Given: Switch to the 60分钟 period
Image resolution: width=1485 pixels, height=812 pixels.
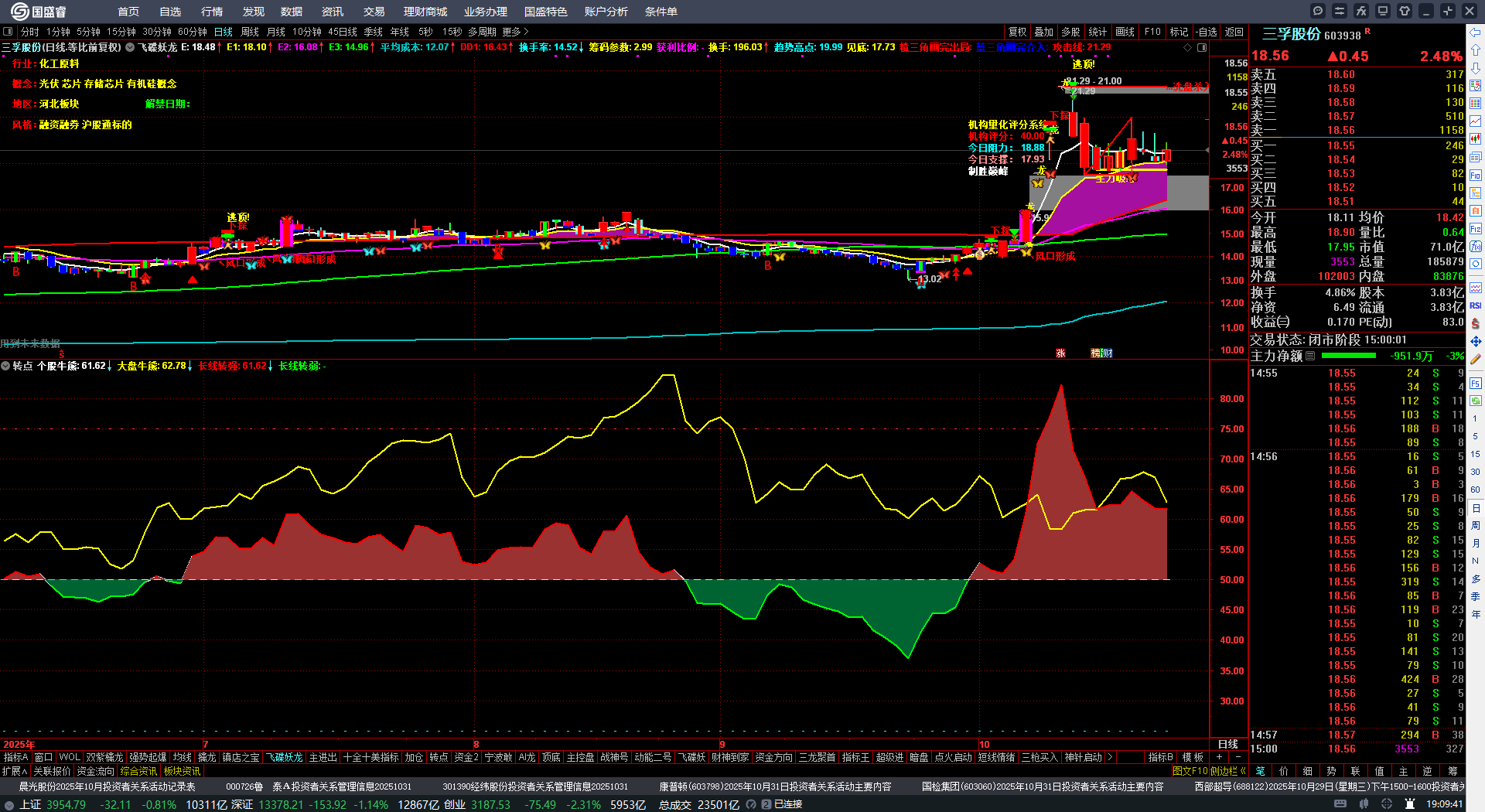Looking at the screenshot, I should (193, 32).
